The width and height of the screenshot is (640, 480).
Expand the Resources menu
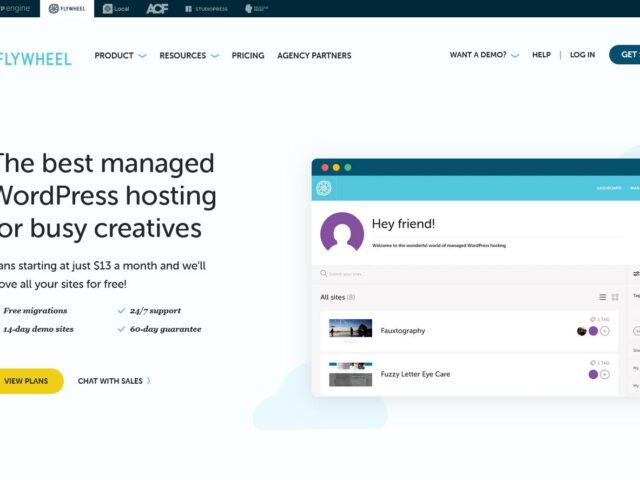click(x=189, y=56)
